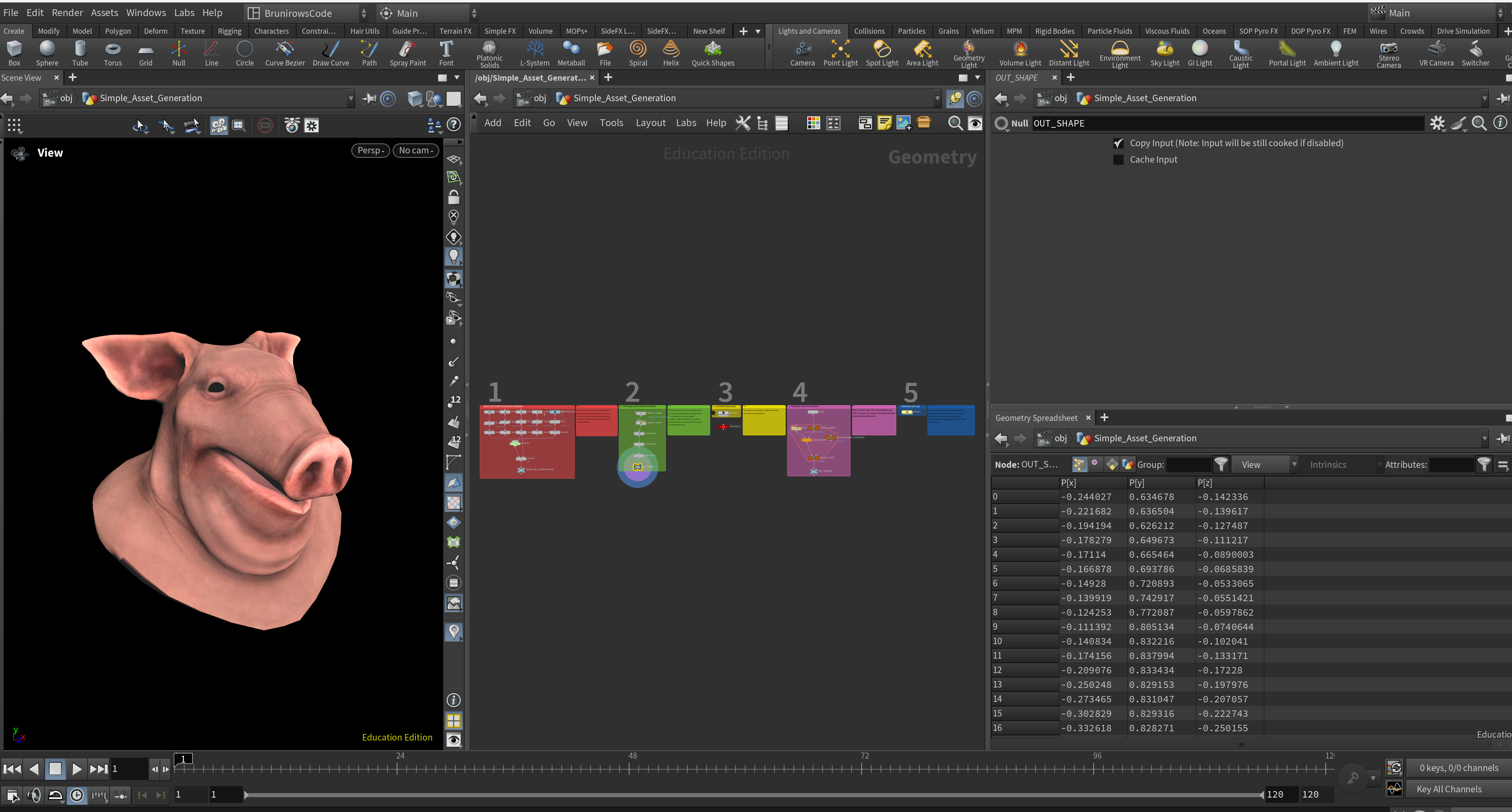Open the network editor Layout menu
Screen dimensions: 1512x812
tap(650, 123)
